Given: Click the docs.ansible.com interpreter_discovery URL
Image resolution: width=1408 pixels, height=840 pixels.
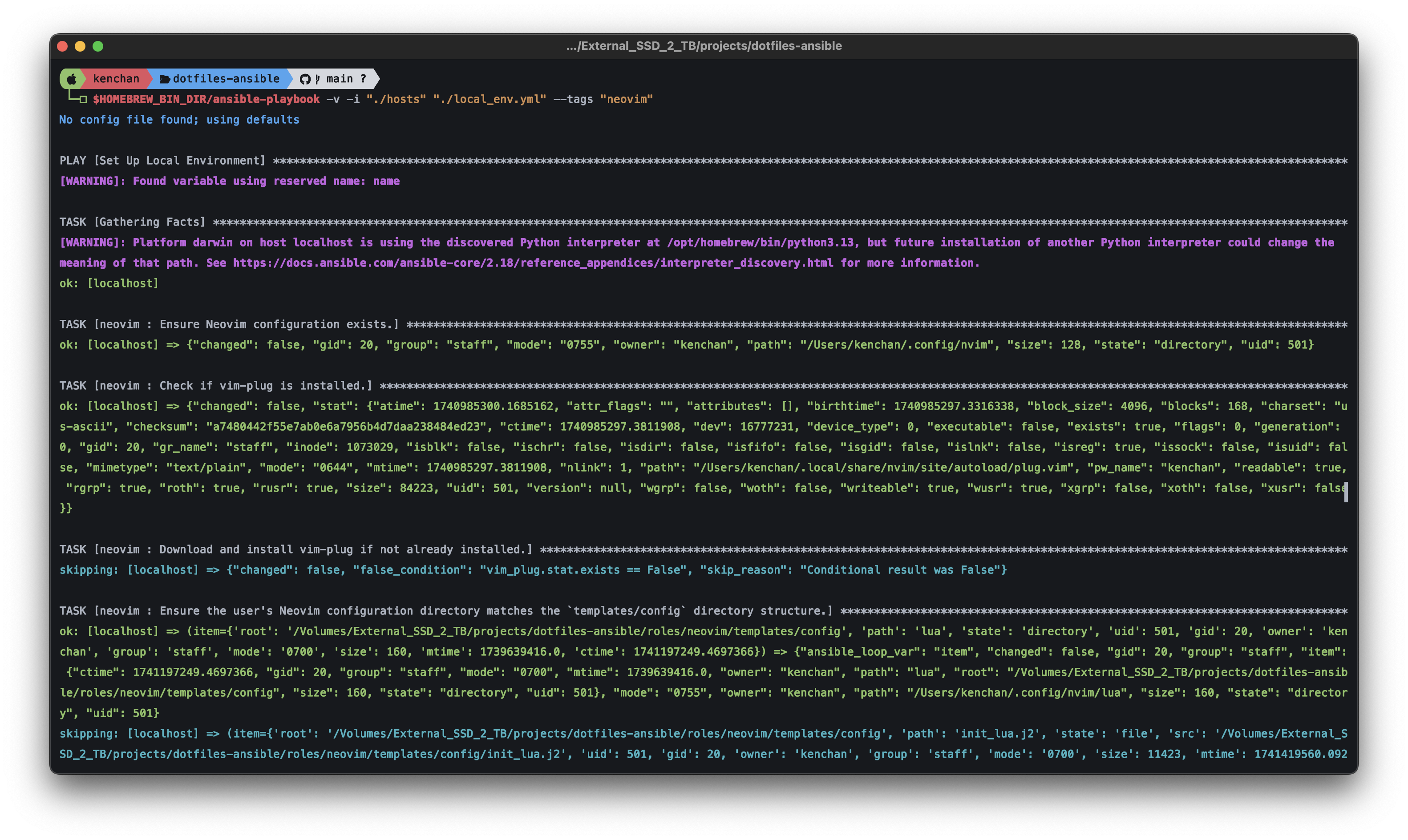Looking at the screenshot, I should 533,262.
